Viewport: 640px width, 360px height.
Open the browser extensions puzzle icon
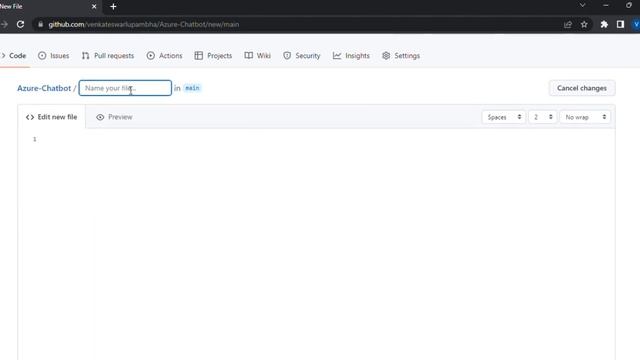(x=604, y=24)
